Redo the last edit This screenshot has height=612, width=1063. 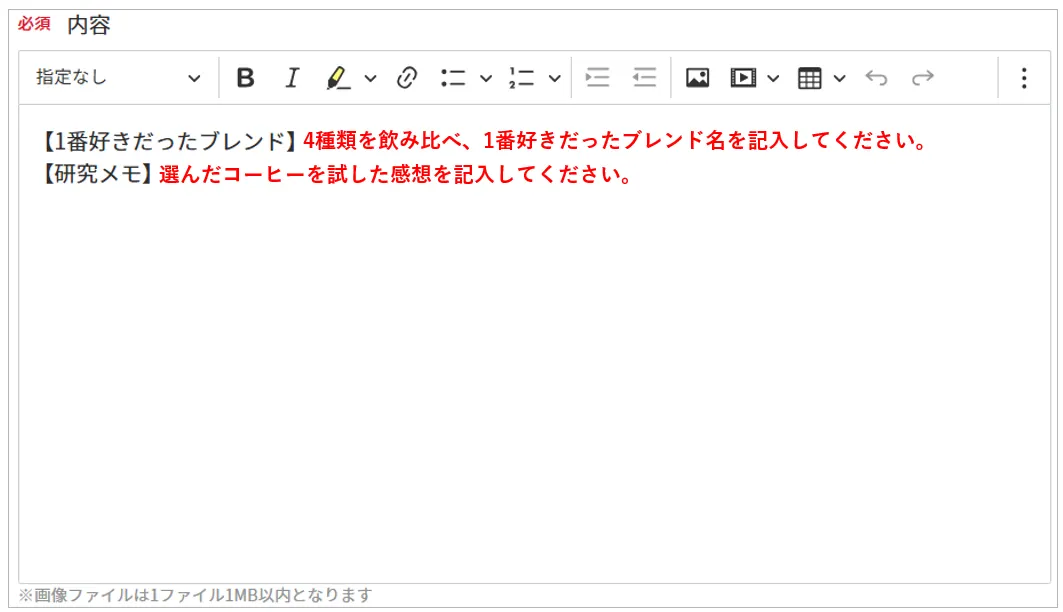click(x=922, y=78)
